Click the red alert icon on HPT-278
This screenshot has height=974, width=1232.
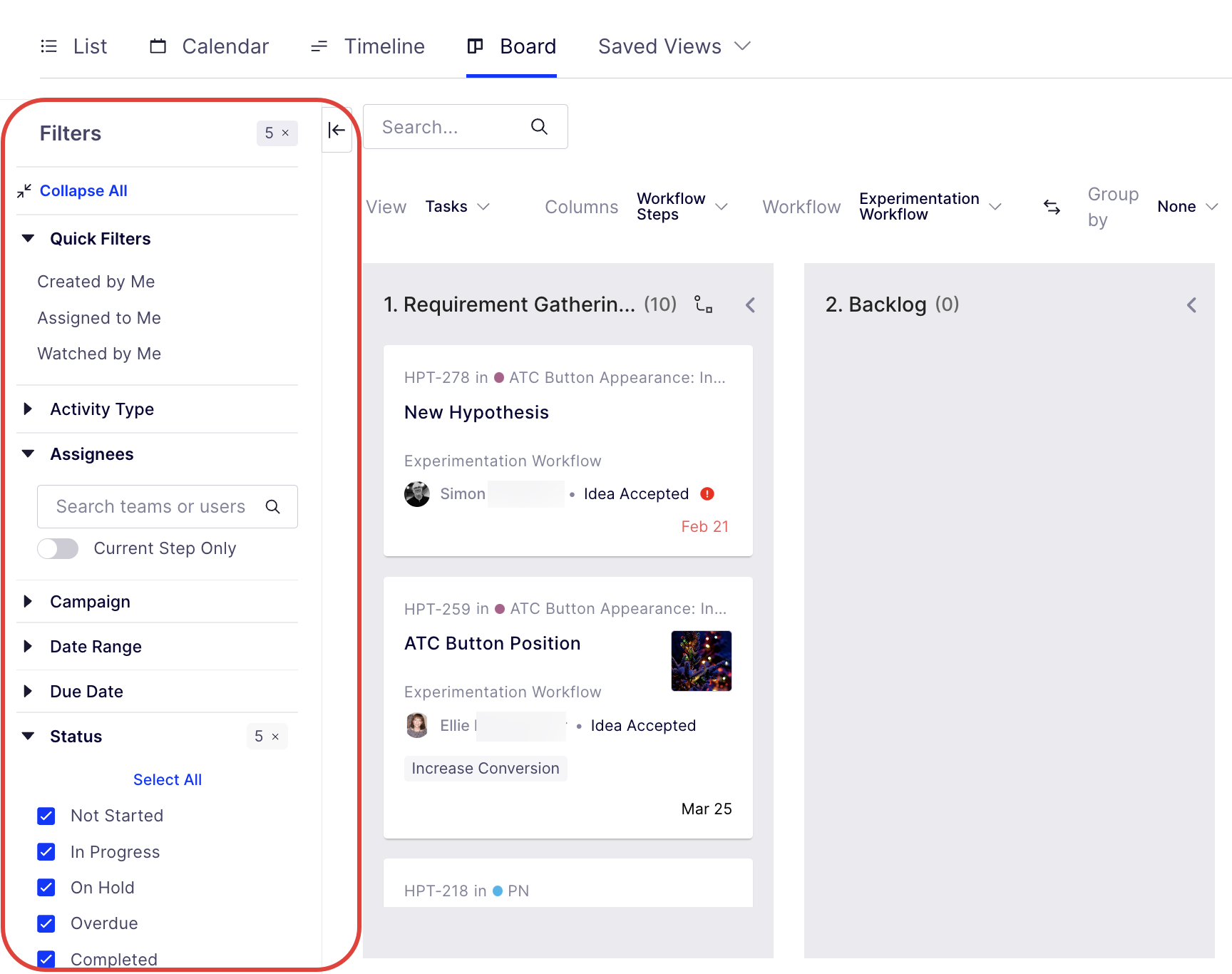[707, 493]
